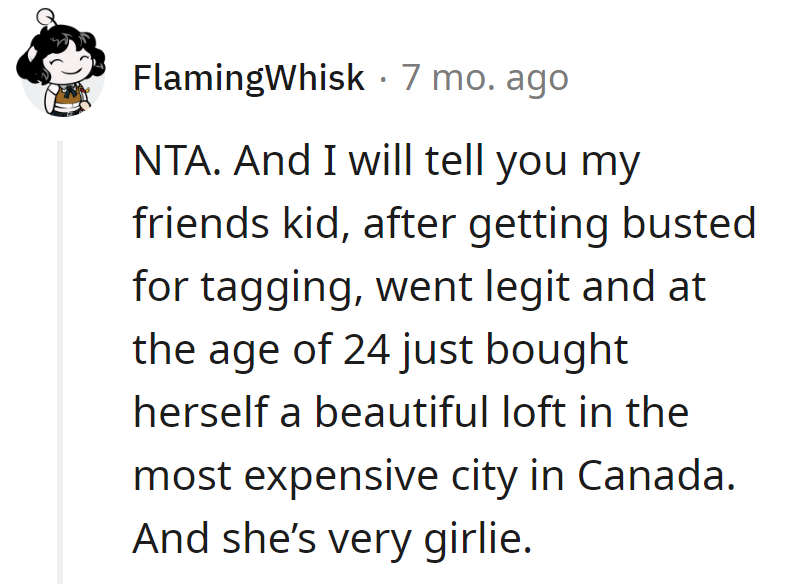Click the word "herself" in the comment
Image resolution: width=811 pixels, height=584 pixels.
(x=200, y=413)
